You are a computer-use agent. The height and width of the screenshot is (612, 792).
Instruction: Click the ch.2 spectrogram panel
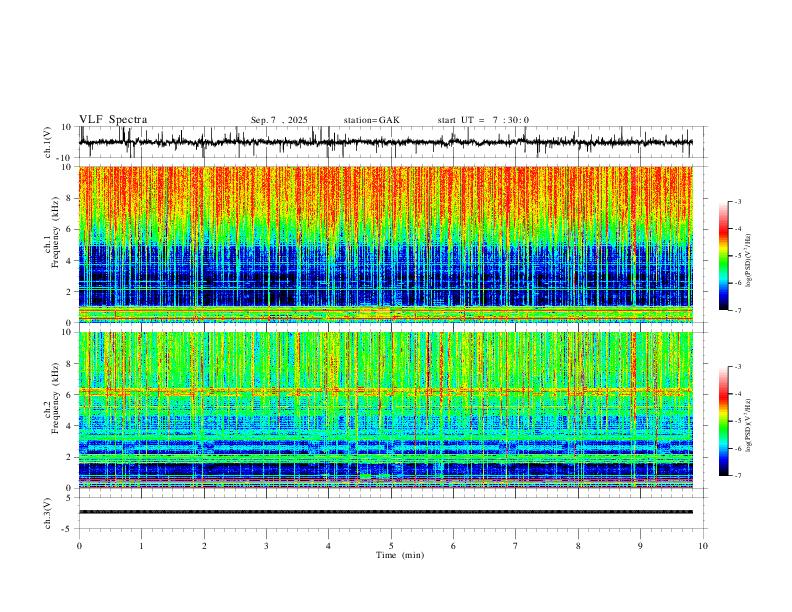[386, 410]
